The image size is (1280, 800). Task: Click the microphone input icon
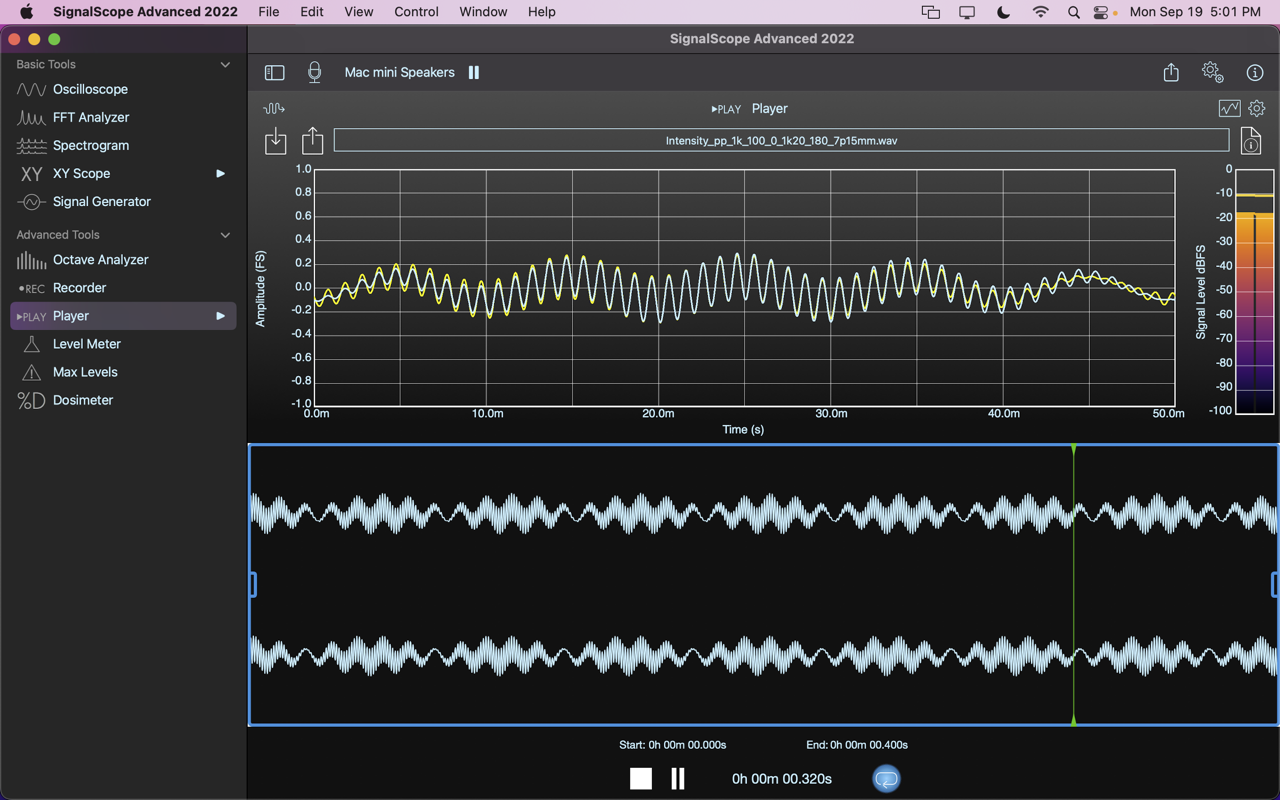tap(314, 72)
